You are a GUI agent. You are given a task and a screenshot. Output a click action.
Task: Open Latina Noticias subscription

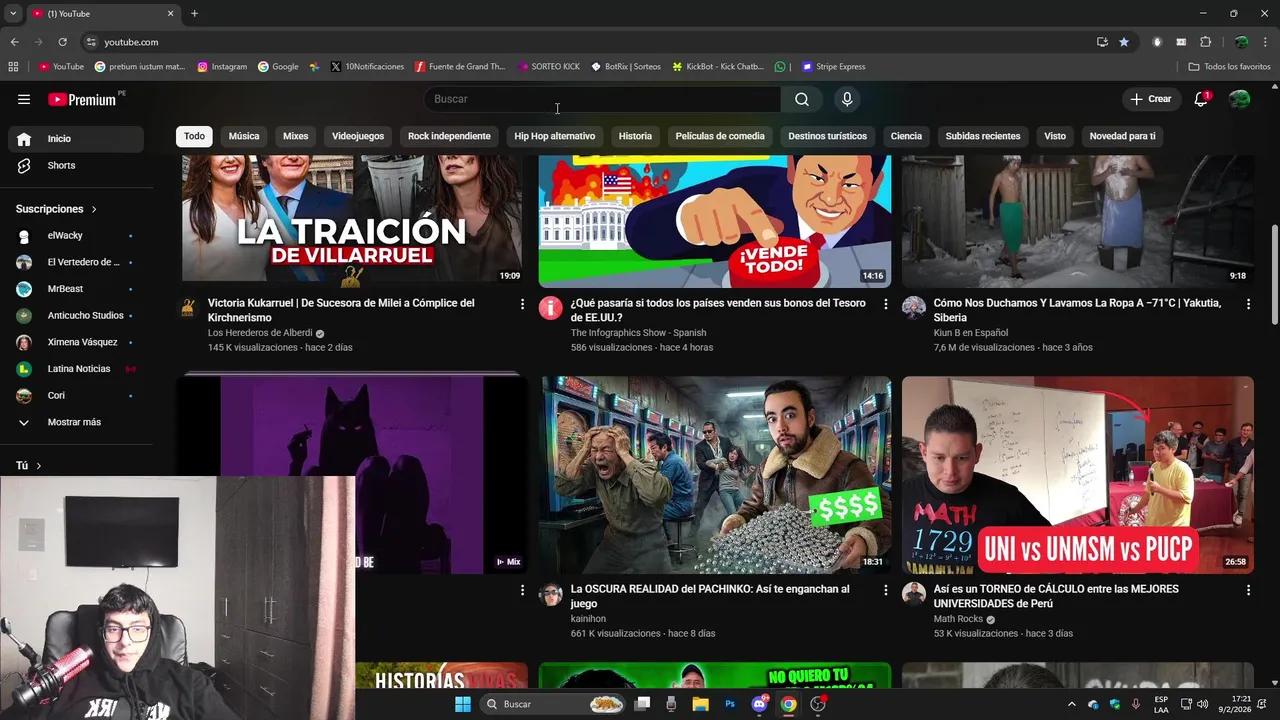tap(76, 369)
